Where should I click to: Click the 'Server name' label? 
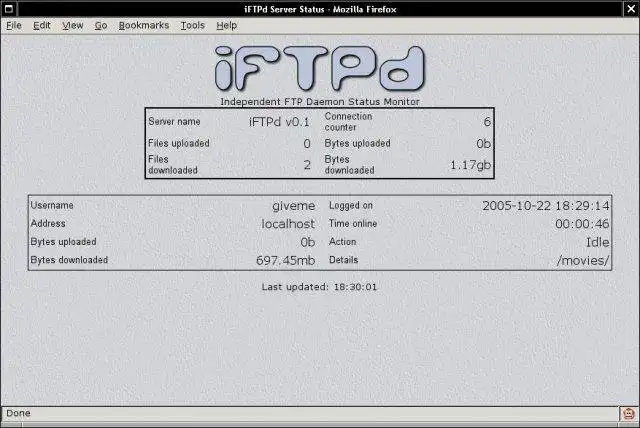[x=174, y=122]
